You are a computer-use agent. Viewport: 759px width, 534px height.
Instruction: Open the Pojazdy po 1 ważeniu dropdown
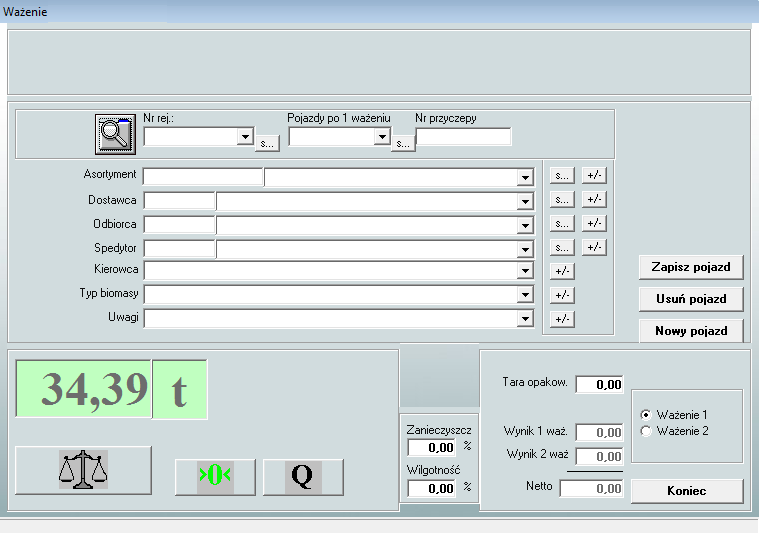(x=382, y=137)
